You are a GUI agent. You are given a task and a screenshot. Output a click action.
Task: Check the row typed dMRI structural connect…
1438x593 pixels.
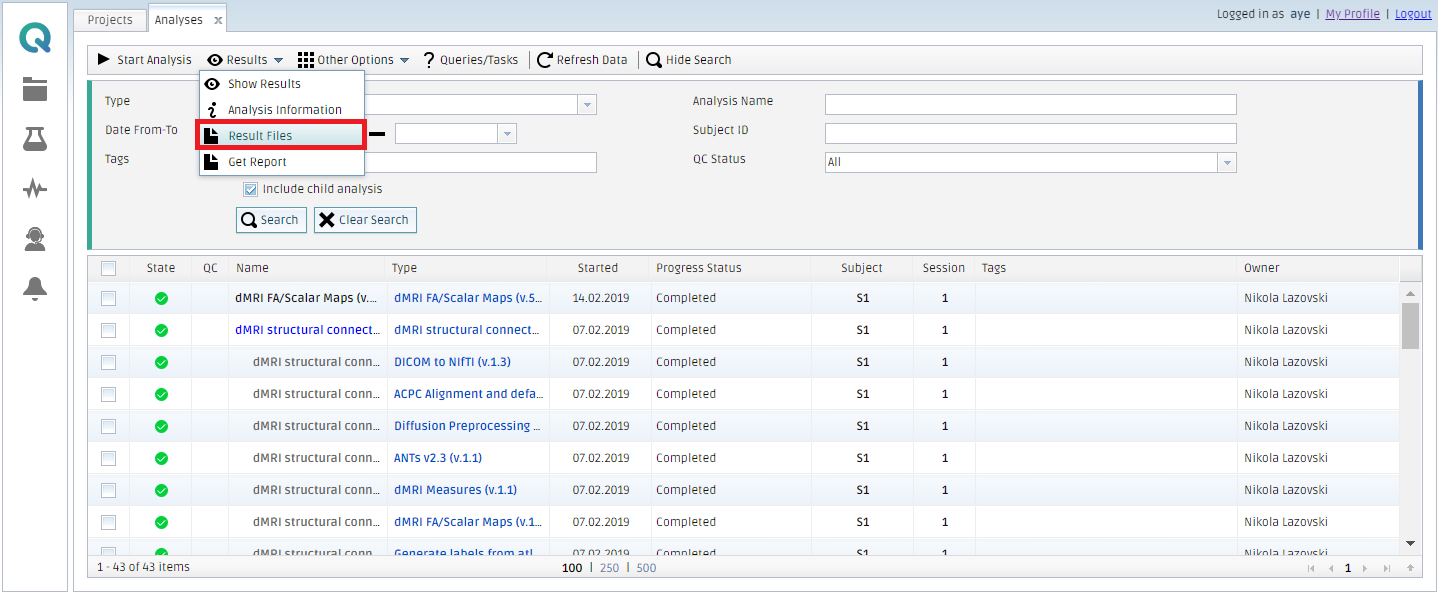108,330
